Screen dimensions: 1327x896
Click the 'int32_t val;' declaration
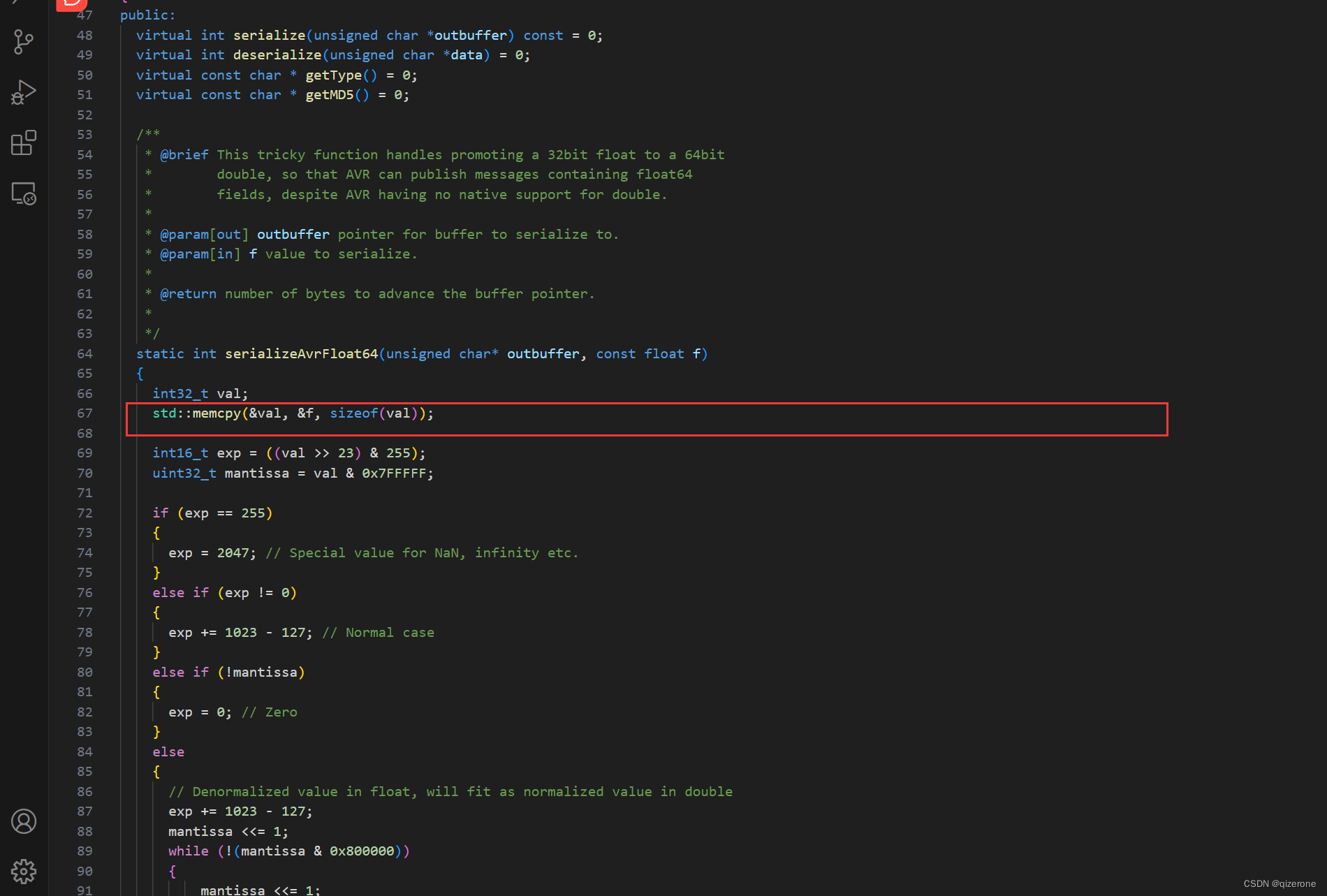pos(200,394)
